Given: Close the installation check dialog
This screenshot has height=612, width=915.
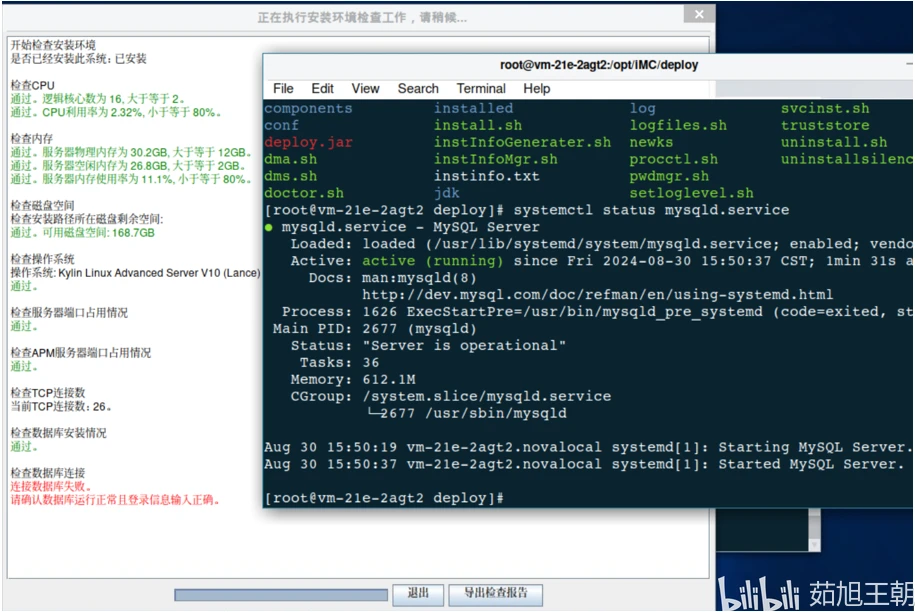Looking at the screenshot, I should coord(699,15).
